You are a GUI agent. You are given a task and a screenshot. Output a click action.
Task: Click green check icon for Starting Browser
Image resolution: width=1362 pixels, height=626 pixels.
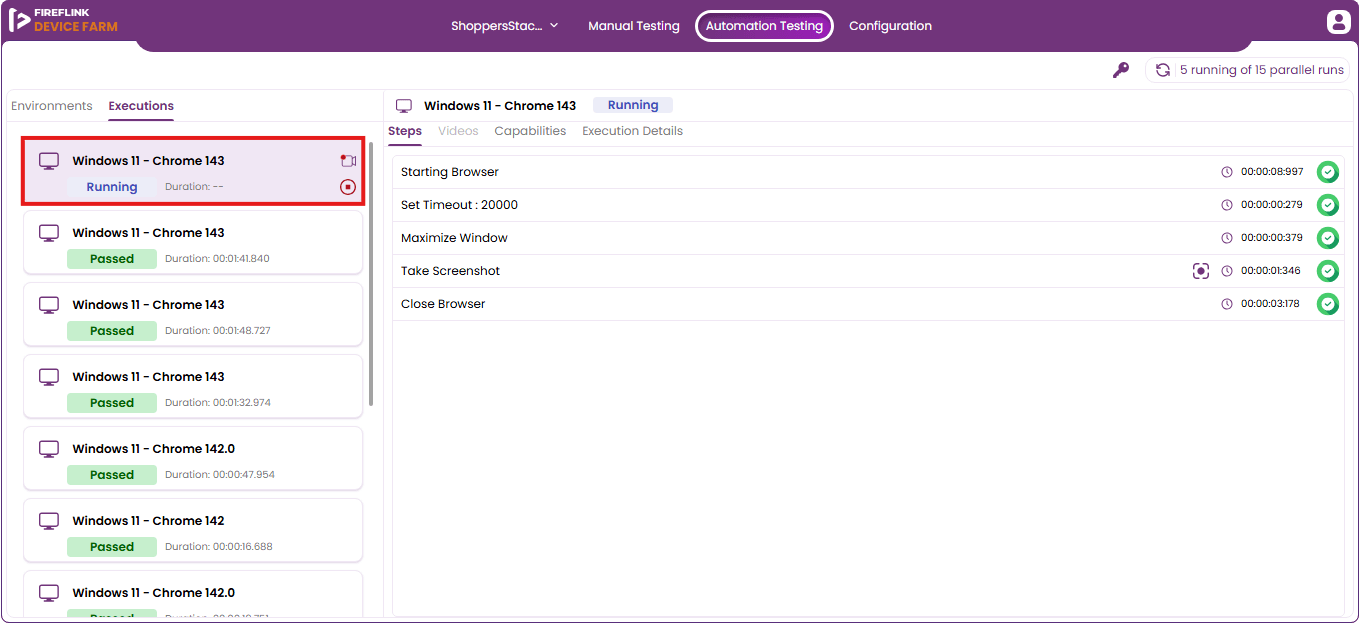(1327, 172)
